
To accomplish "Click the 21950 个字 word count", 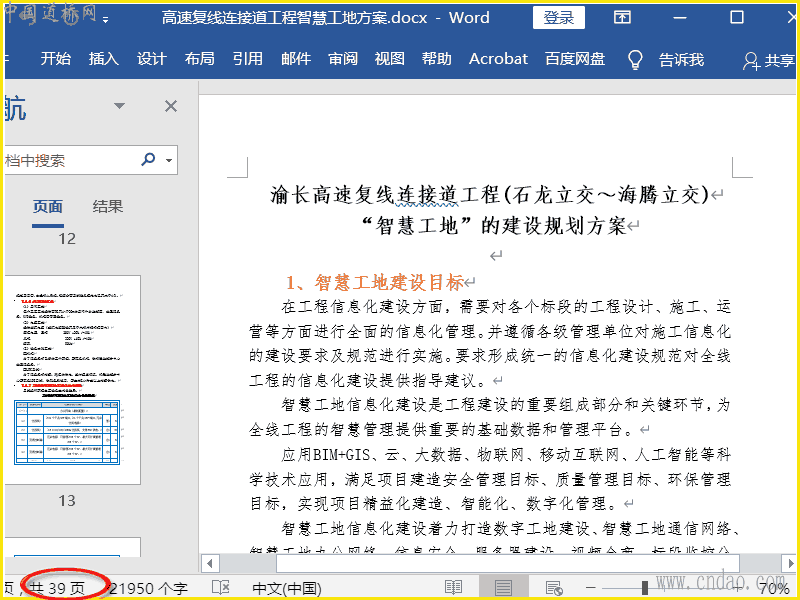I will click(148, 588).
